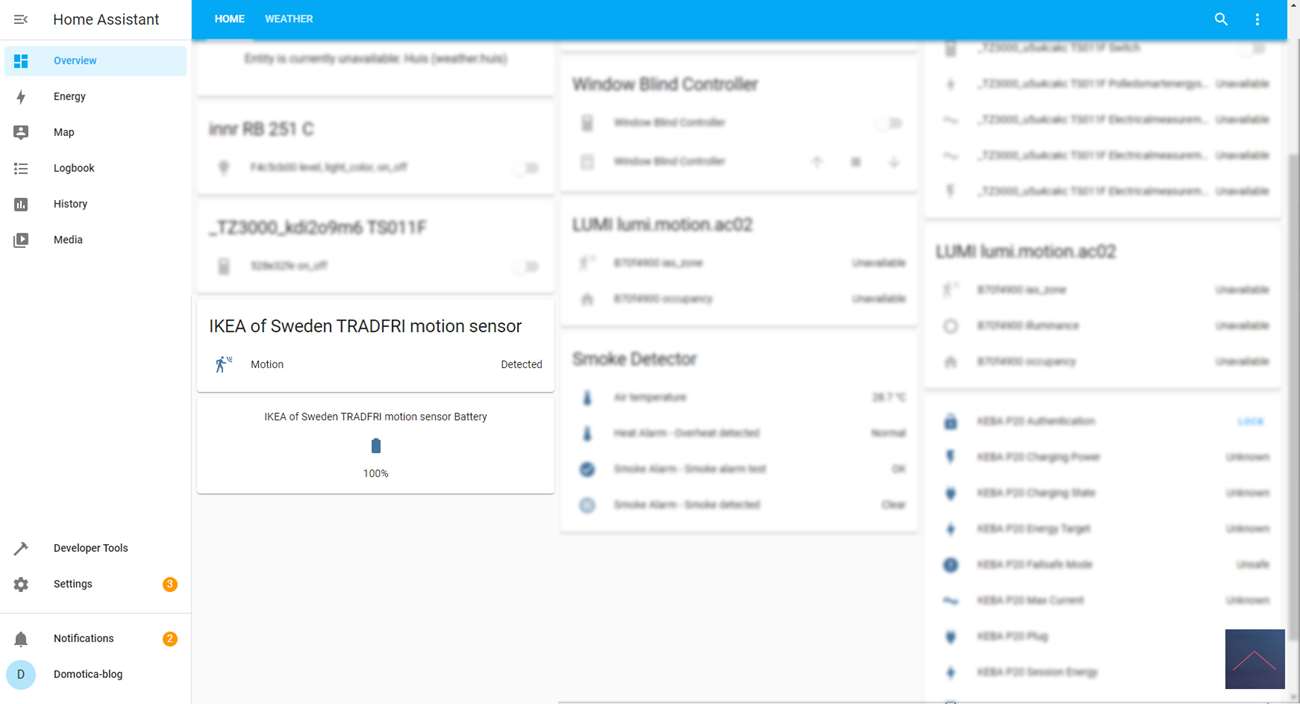Open Overview in the sidebar
This screenshot has width=1300, height=704.
pos(95,61)
